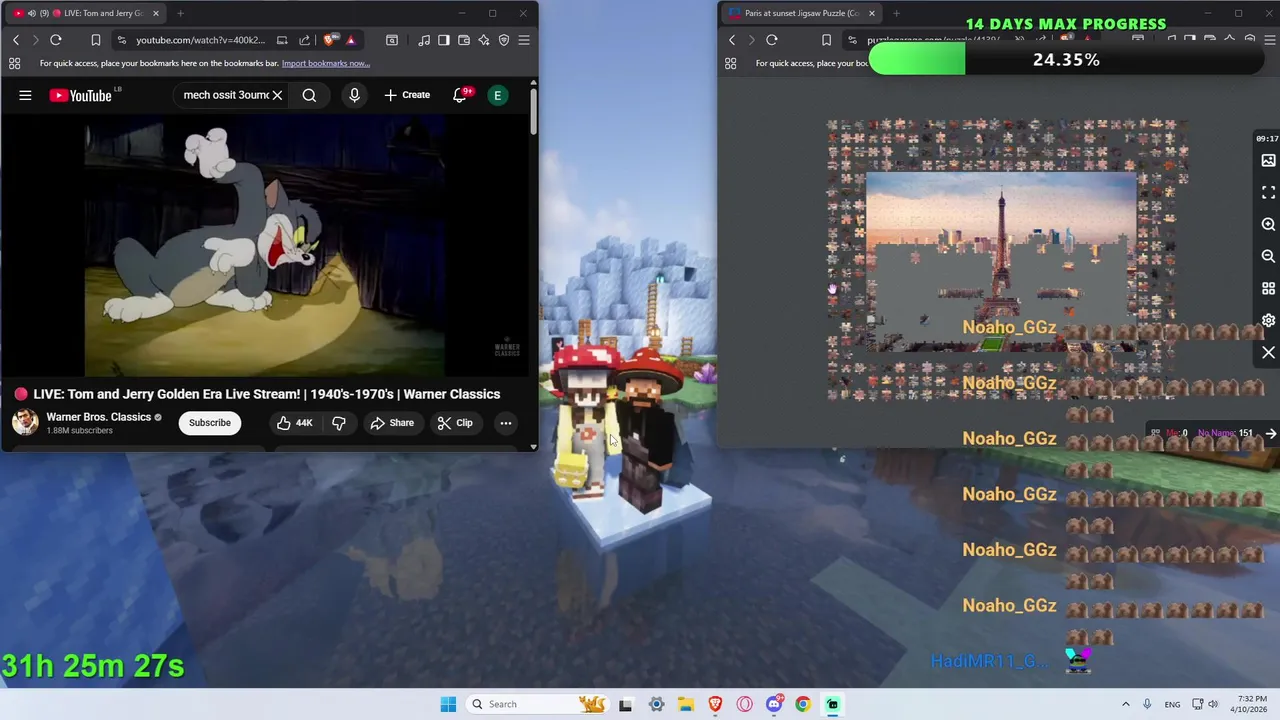Open the YouTube hamburger guide menu
Image resolution: width=1280 pixels, height=720 pixels.
pos(25,95)
